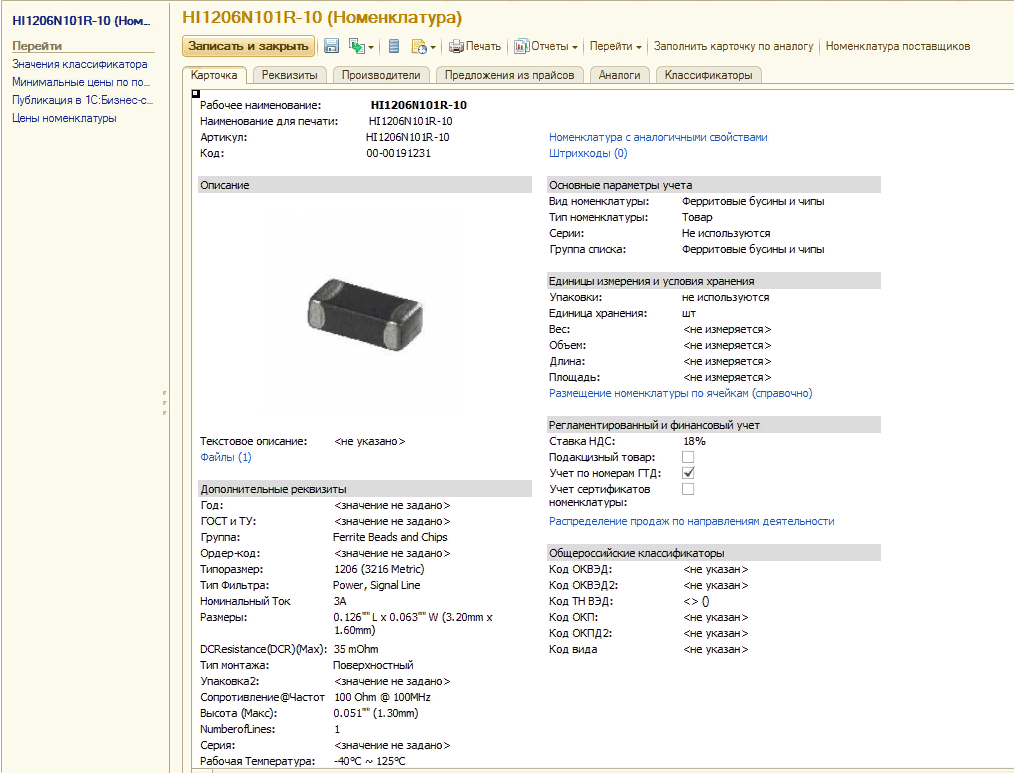
Task: Go to Цены номенклатуры in the sidebar
Action: [64, 118]
